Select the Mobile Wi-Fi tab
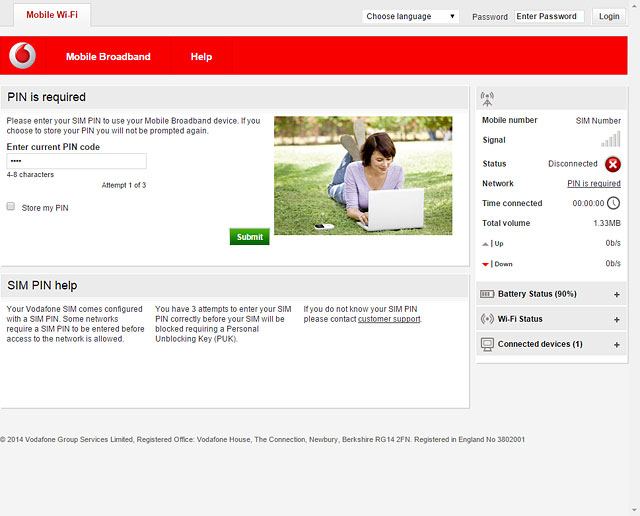Image resolution: width=640 pixels, height=516 pixels. 51,15
